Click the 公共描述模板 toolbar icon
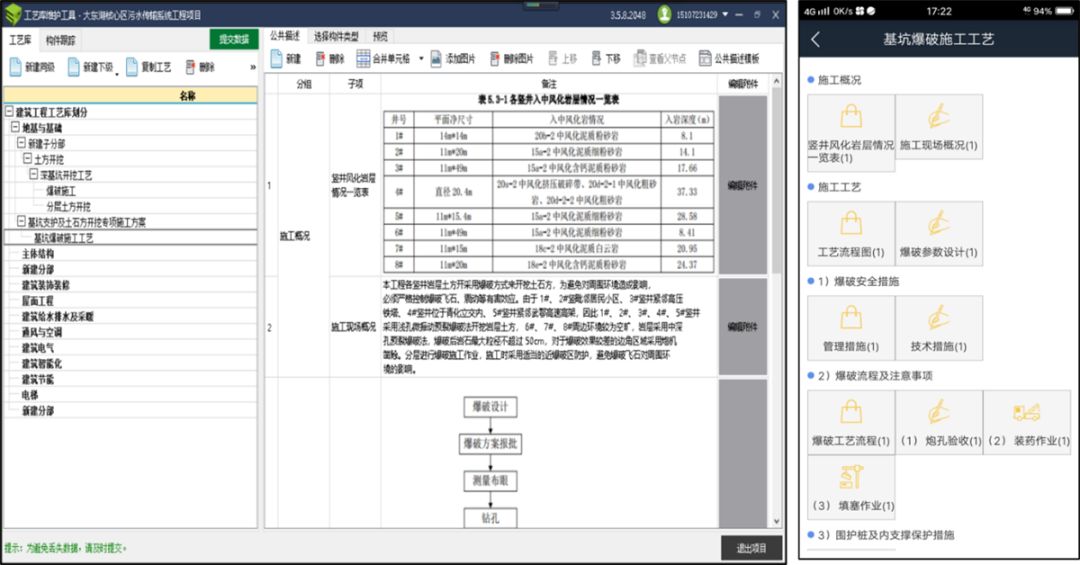This screenshot has width=1080, height=565. tap(705, 59)
